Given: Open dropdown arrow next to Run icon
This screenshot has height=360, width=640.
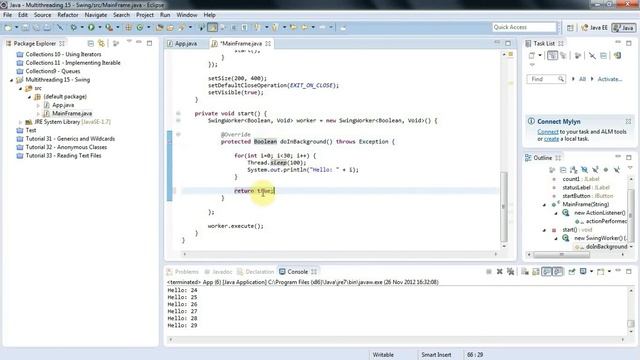Looking at the screenshot, I should (99, 27).
